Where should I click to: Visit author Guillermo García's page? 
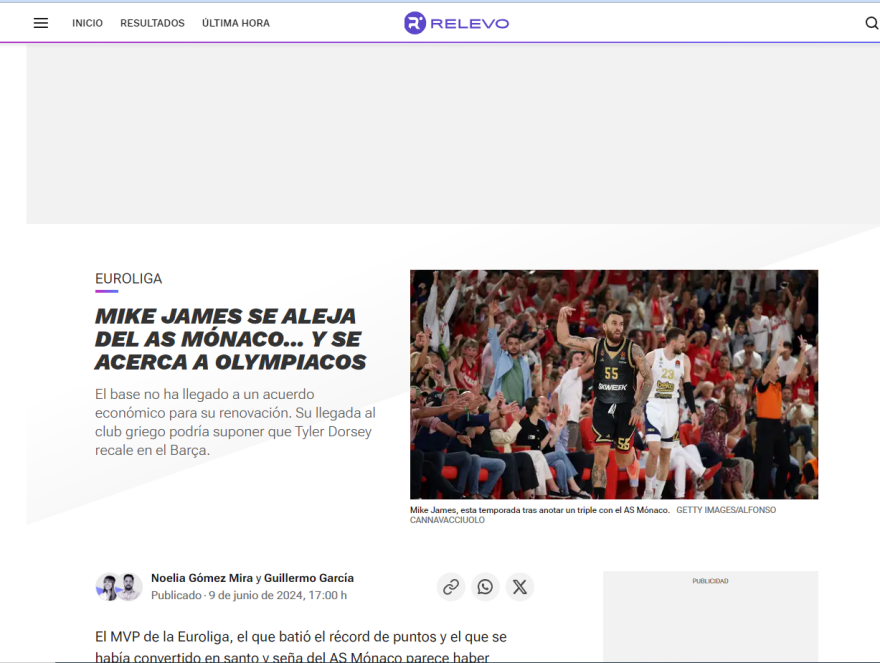pos(309,578)
